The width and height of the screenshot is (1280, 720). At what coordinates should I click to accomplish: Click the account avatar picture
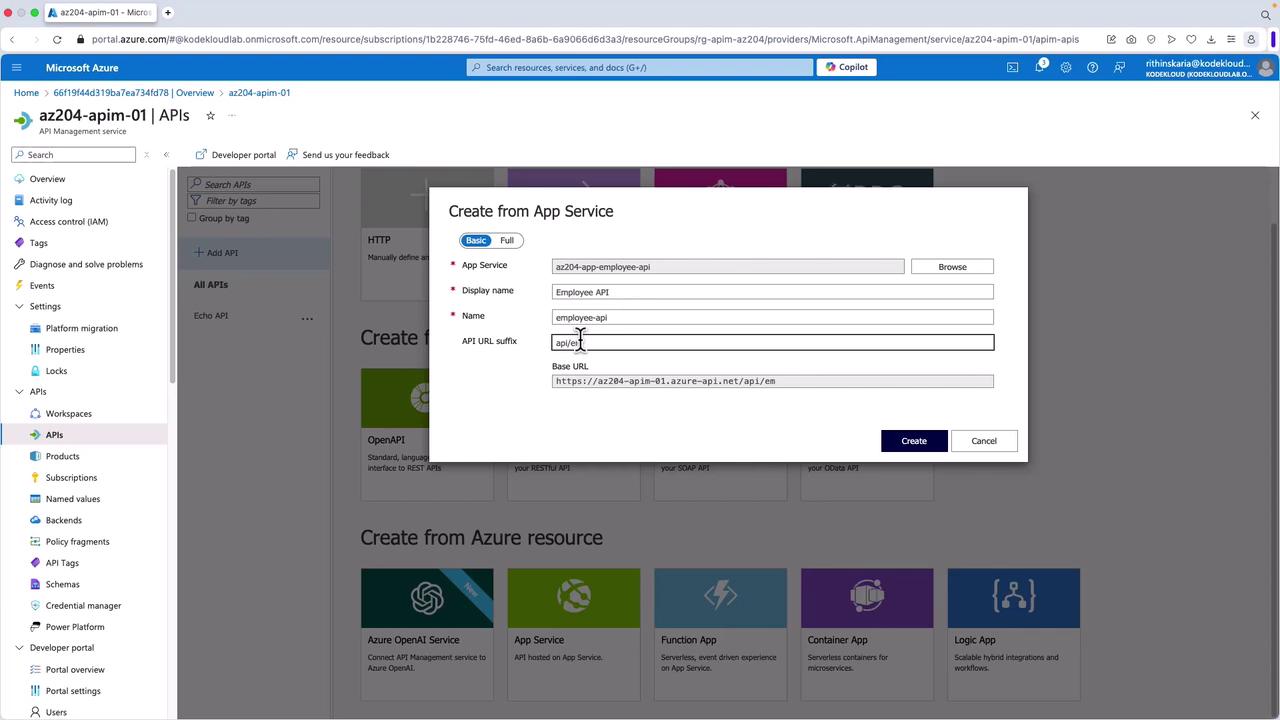(x=1267, y=67)
